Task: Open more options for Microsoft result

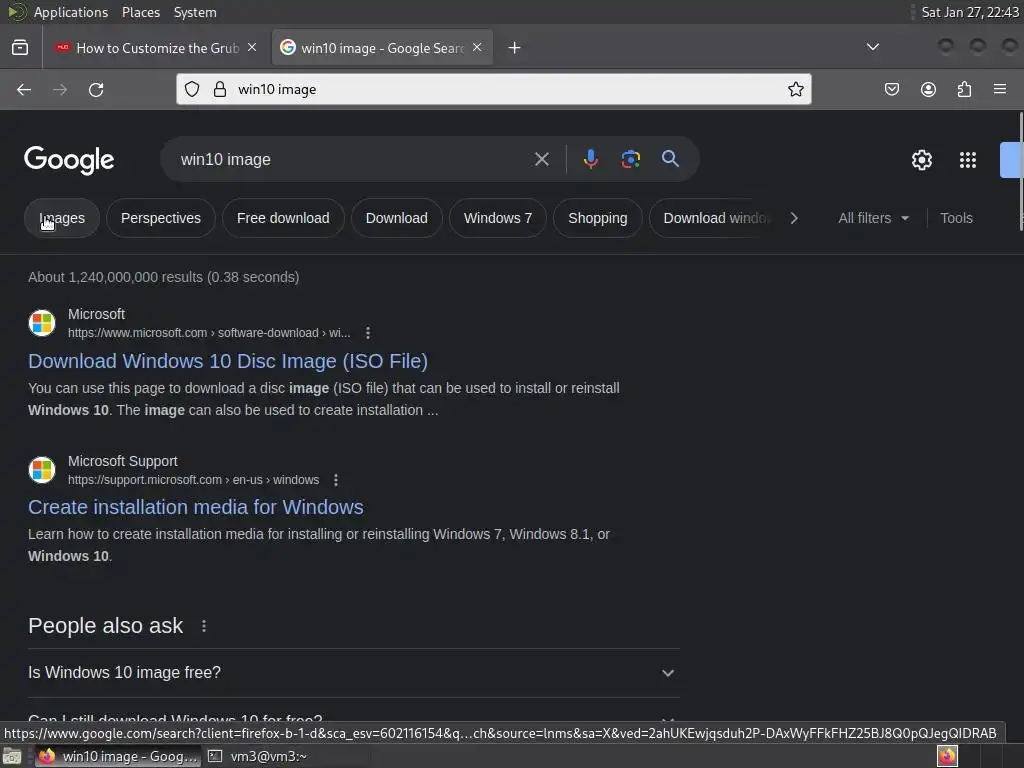Action: coord(368,333)
